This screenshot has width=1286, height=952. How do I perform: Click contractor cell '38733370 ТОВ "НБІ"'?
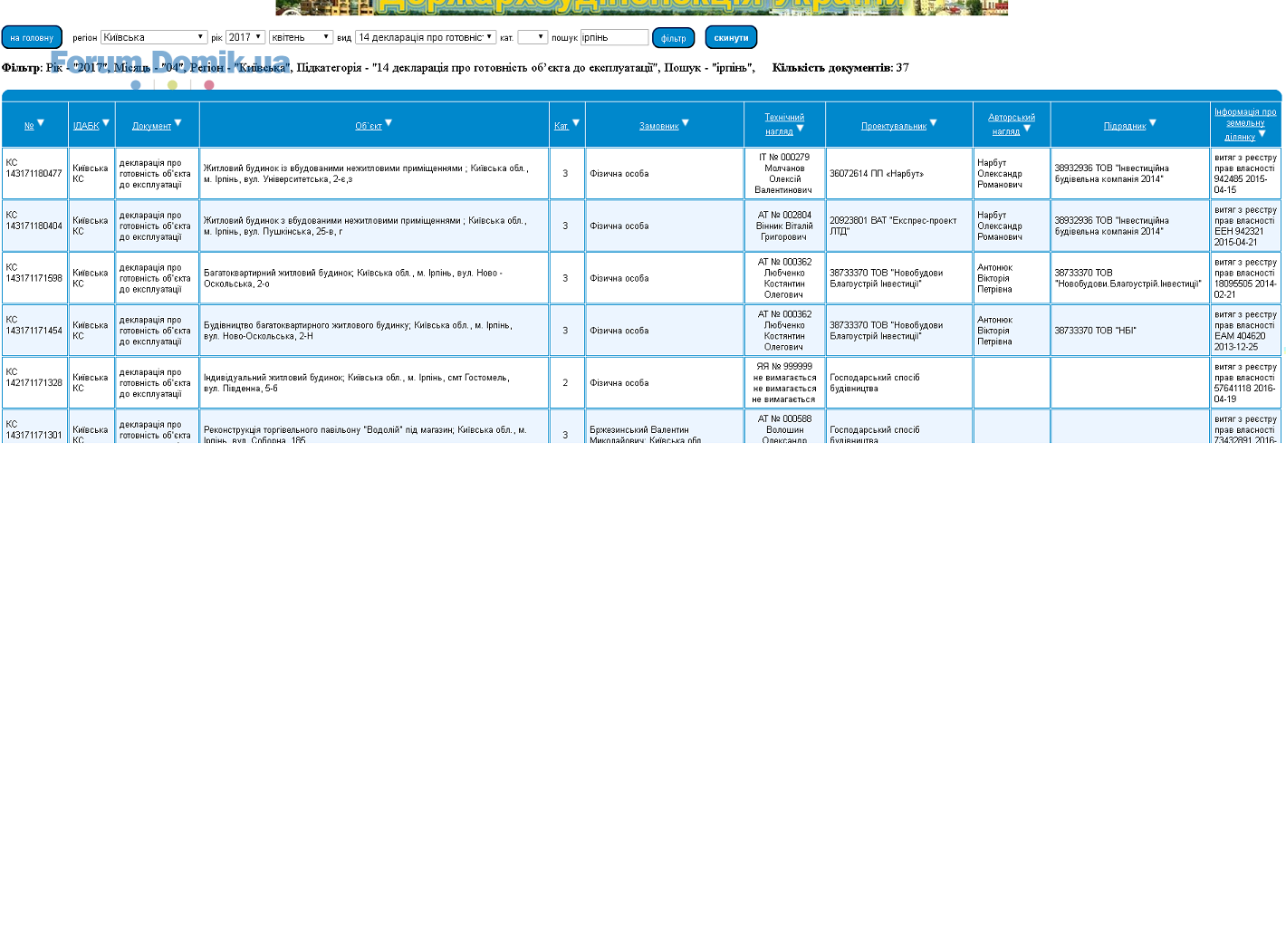pos(1130,331)
